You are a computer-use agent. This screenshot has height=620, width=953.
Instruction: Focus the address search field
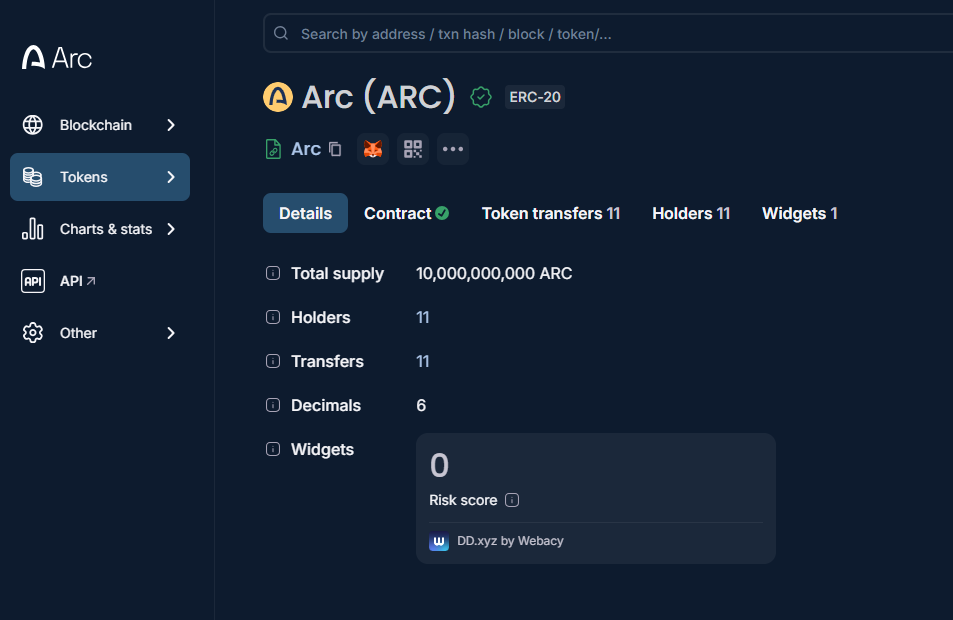pyautogui.click(x=608, y=33)
